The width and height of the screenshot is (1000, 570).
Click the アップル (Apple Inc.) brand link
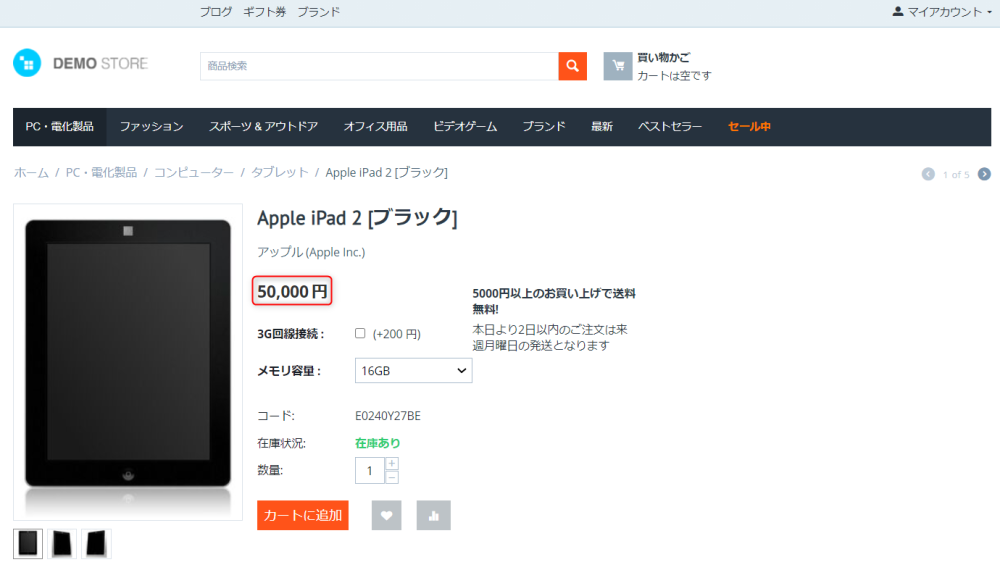311,252
